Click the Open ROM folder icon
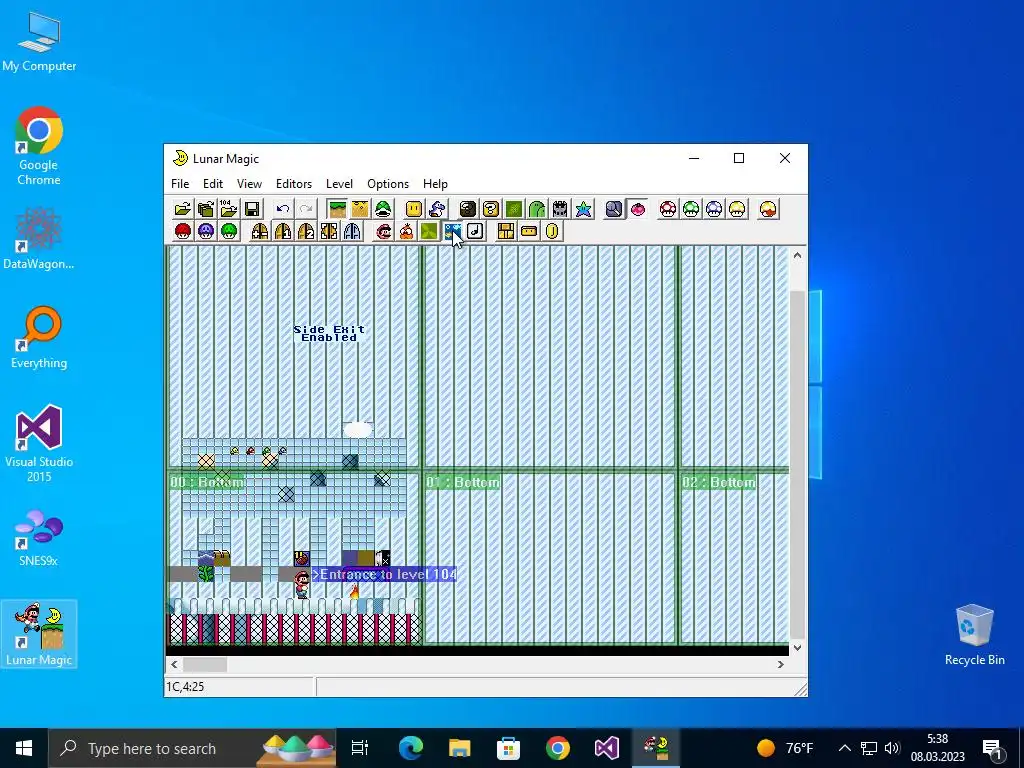1024x768 pixels. 183,209
